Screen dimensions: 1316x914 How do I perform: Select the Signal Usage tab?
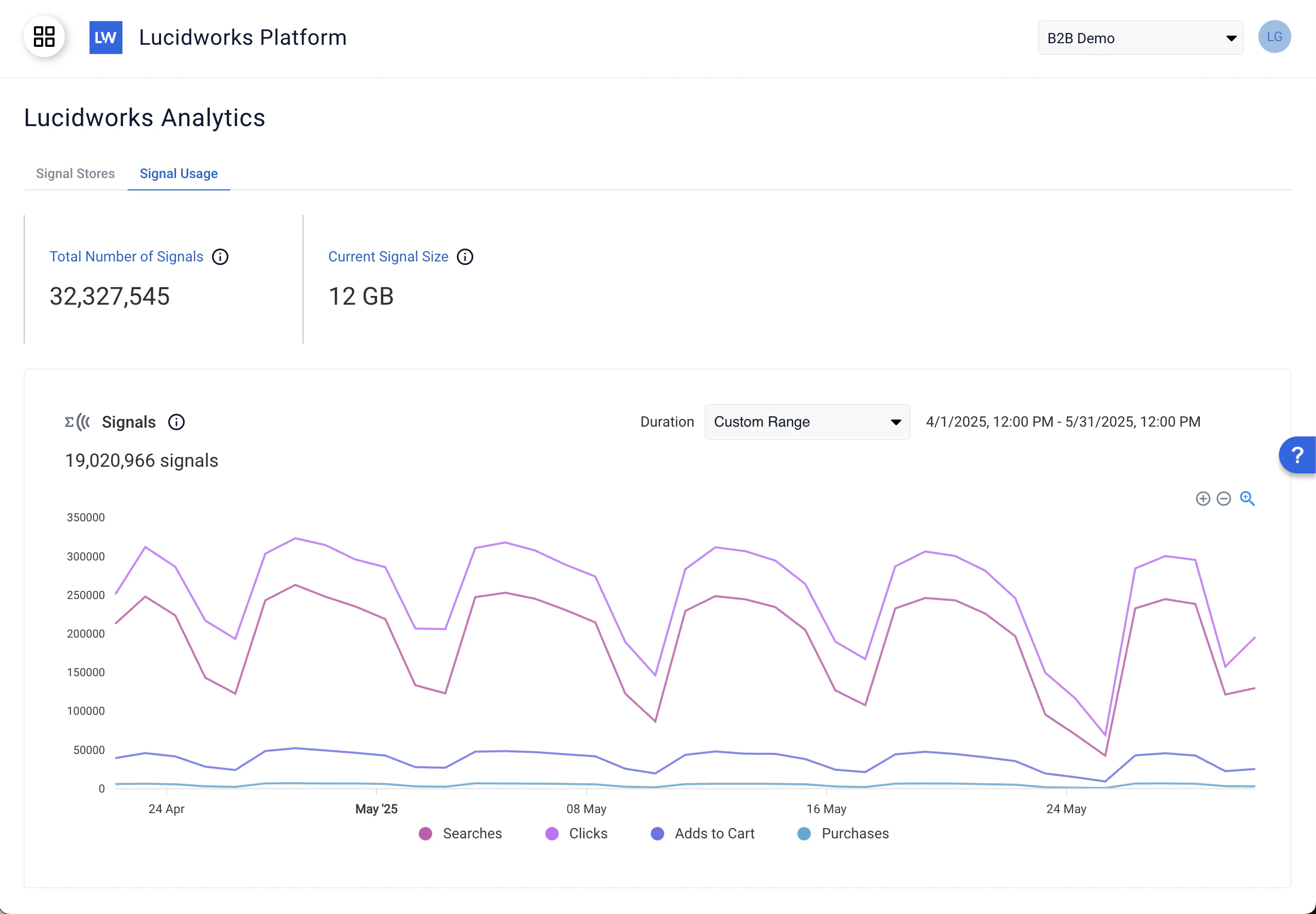(x=179, y=173)
